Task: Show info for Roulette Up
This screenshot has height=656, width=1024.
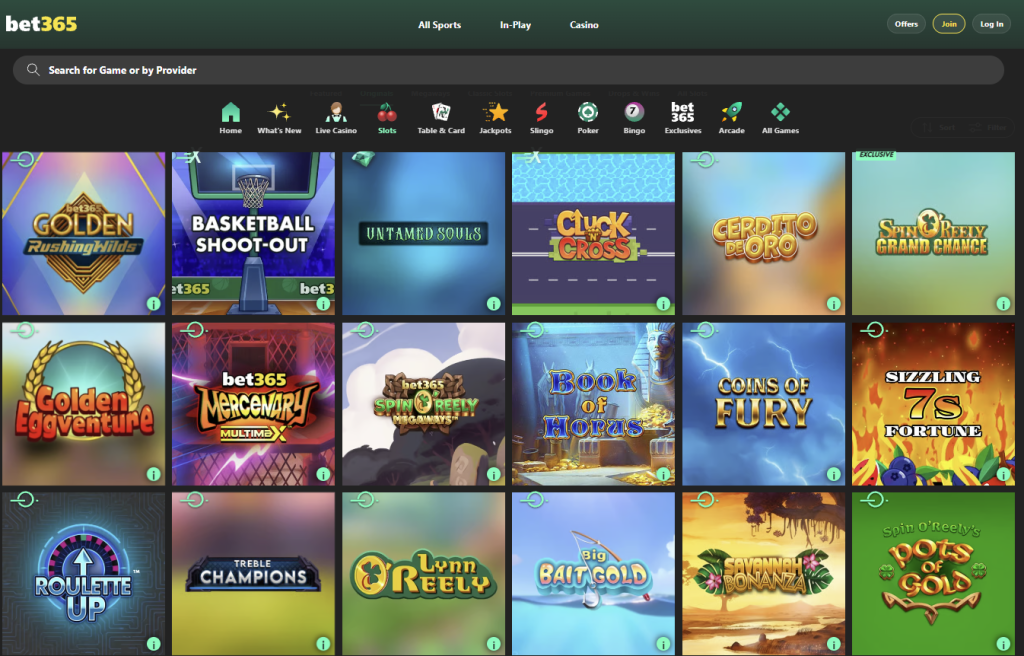Action: tap(153, 644)
